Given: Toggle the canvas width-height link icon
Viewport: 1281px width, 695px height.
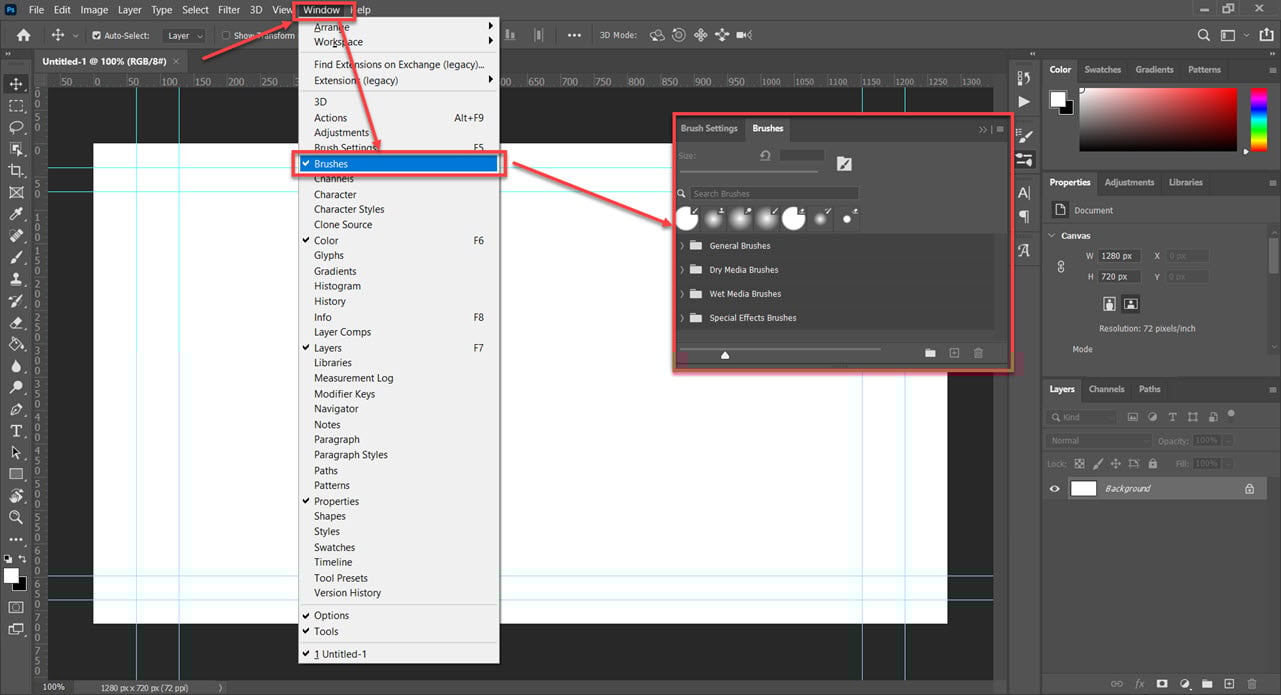Looking at the screenshot, I should [1061, 268].
